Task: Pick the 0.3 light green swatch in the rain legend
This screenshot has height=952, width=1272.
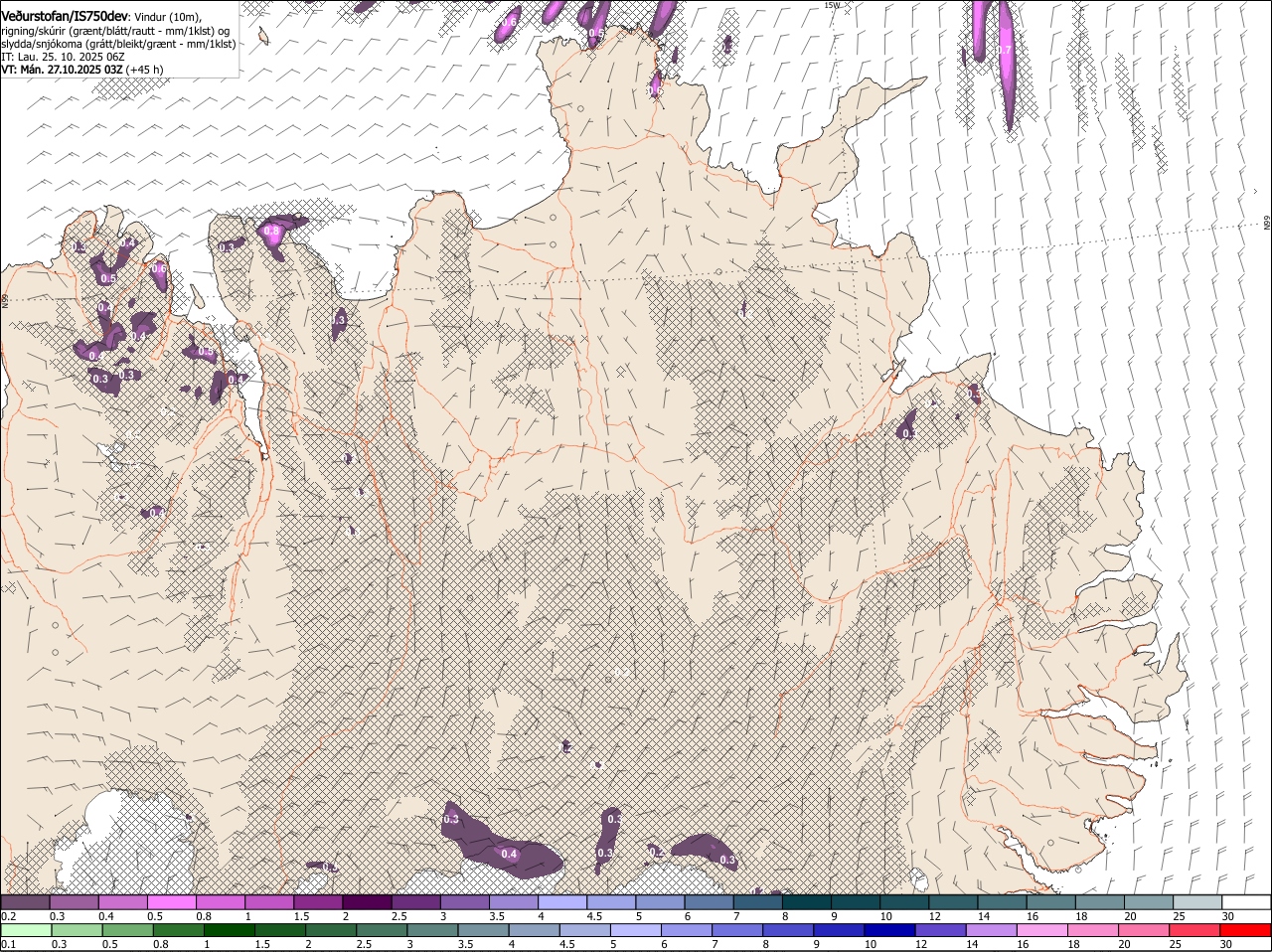Action: point(77,931)
